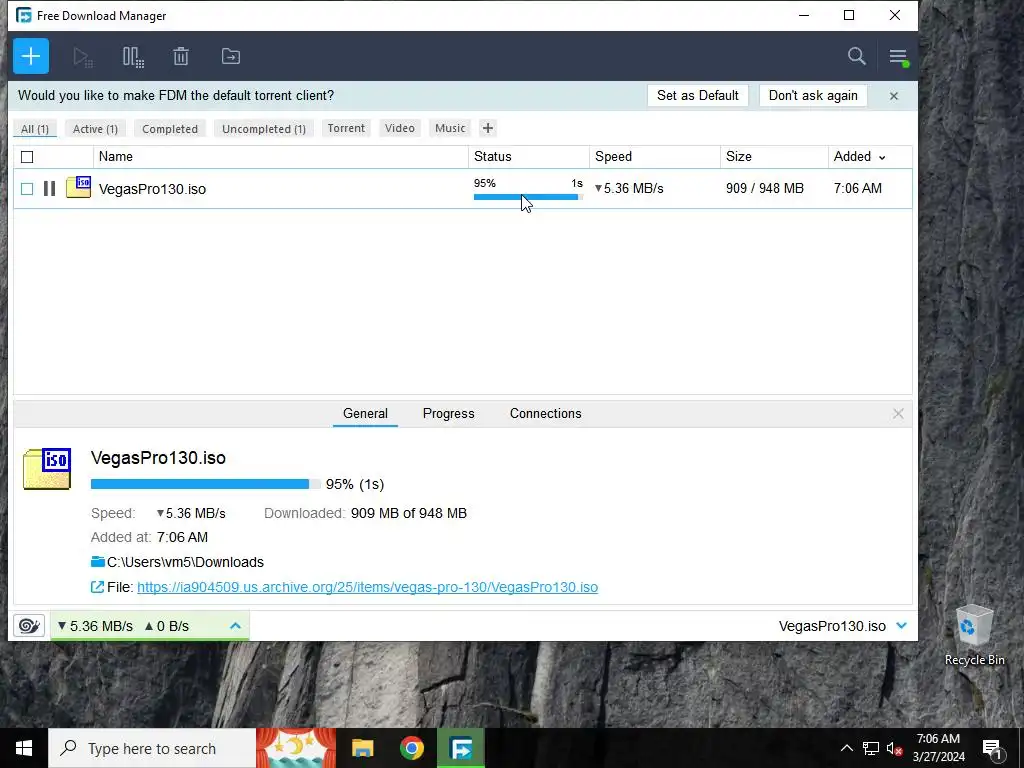Switch to the Connections tab
This screenshot has width=1024, height=768.
545,413
